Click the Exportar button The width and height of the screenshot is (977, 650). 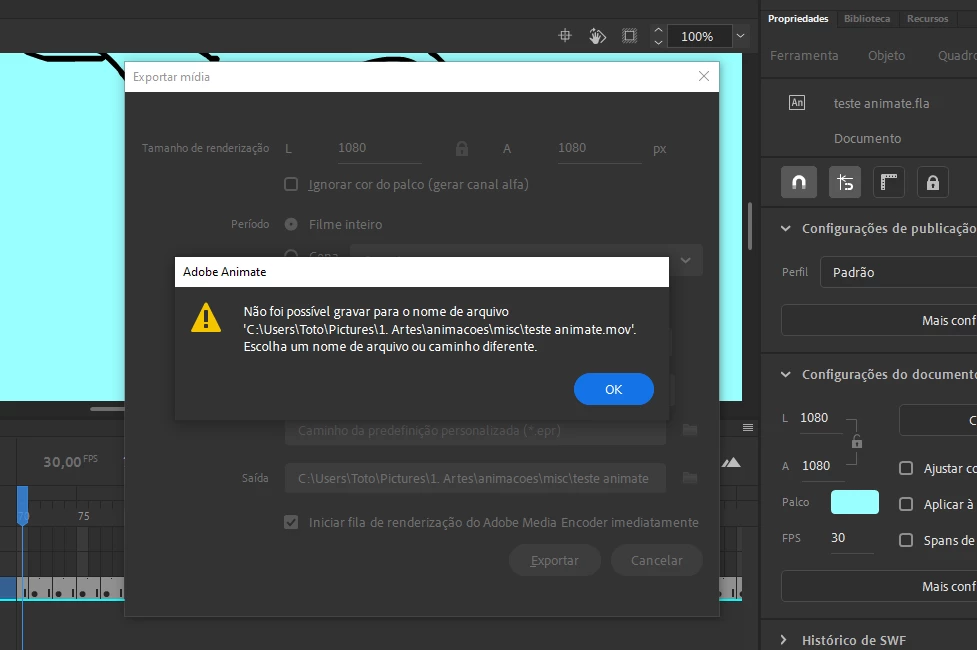pos(555,560)
